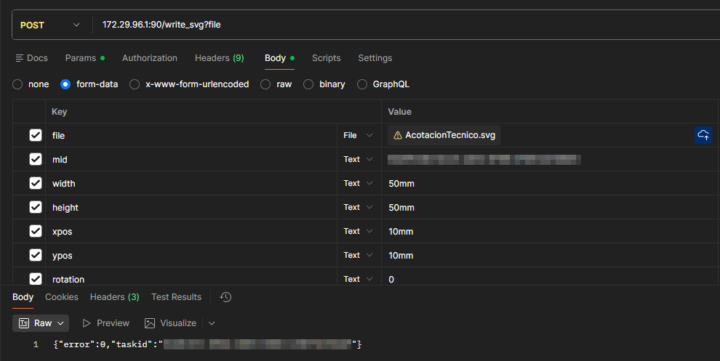The width and height of the screenshot is (720, 361).
Task: Open the Raw response format dropdown
Action: pos(40,323)
